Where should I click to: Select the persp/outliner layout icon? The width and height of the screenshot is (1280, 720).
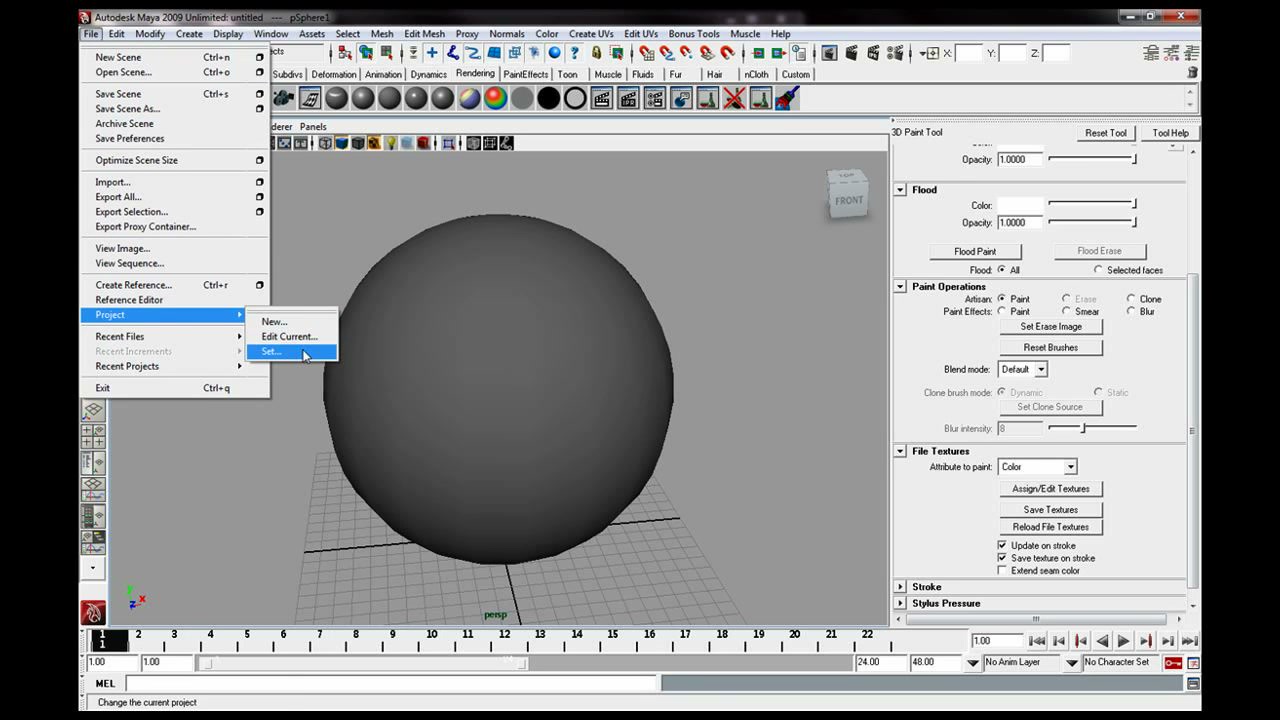[92, 462]
